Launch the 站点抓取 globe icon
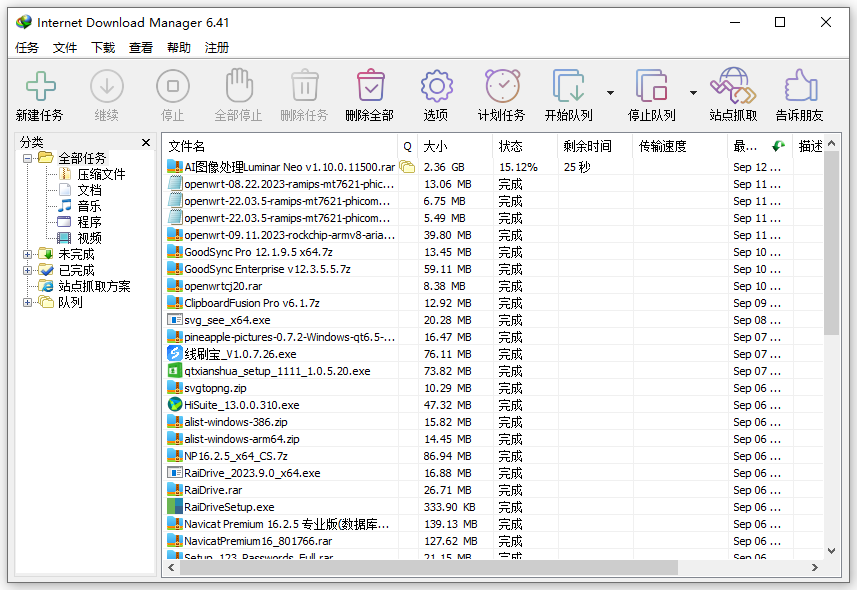The width and height of the screenshot is (857, 590). (x=733, y=85)
